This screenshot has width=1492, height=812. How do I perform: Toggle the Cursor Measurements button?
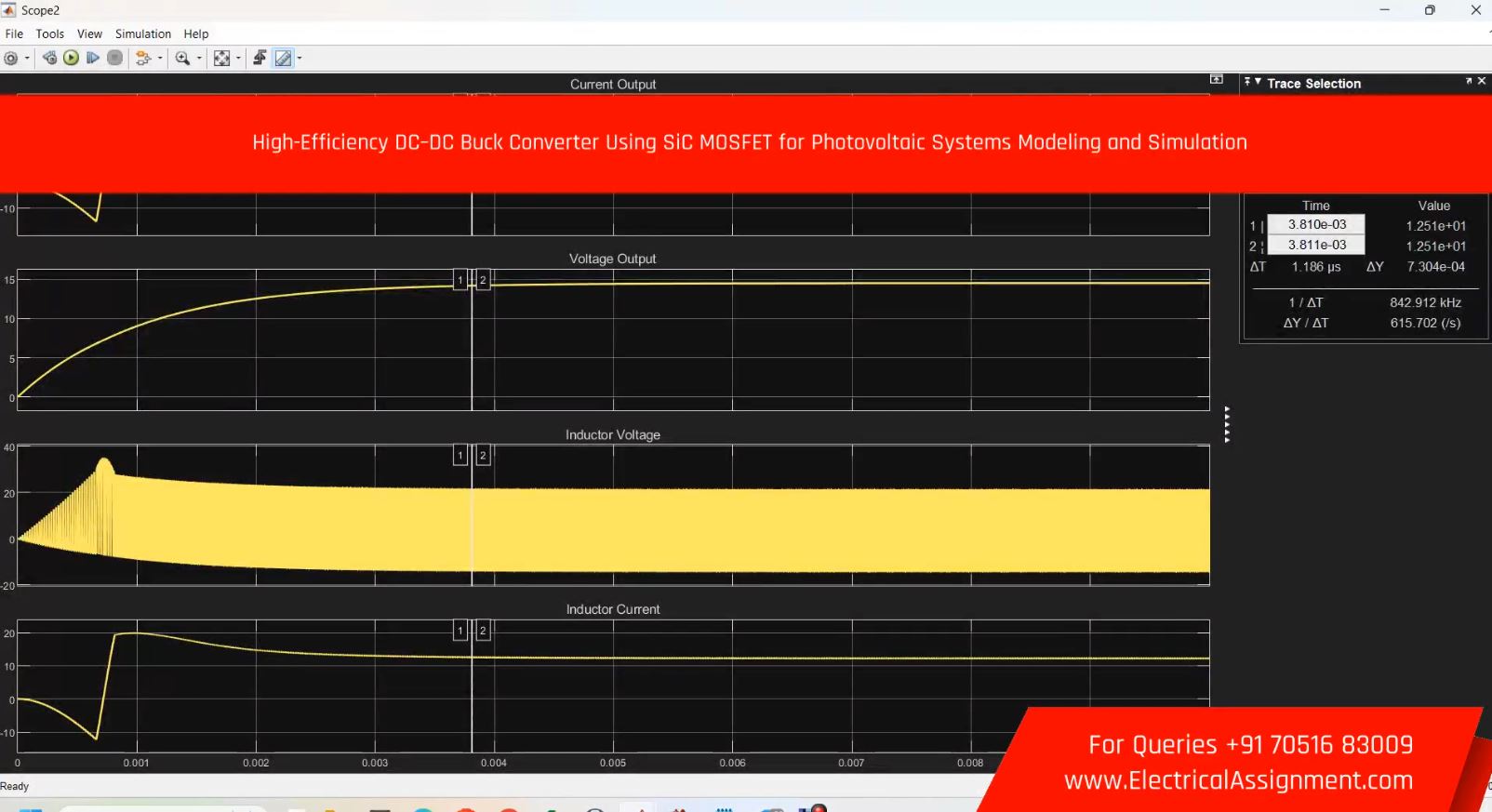(283, 58)
